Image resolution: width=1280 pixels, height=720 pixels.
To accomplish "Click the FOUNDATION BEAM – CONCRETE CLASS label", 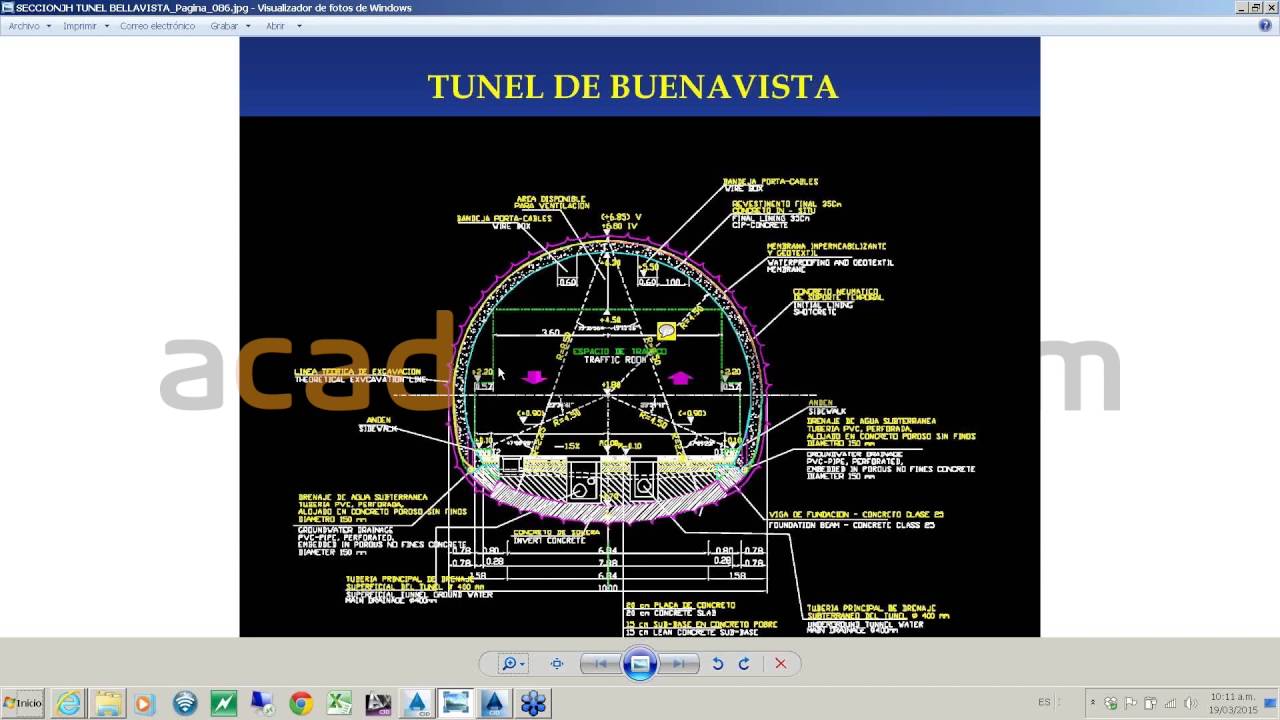I will point(851,525).
